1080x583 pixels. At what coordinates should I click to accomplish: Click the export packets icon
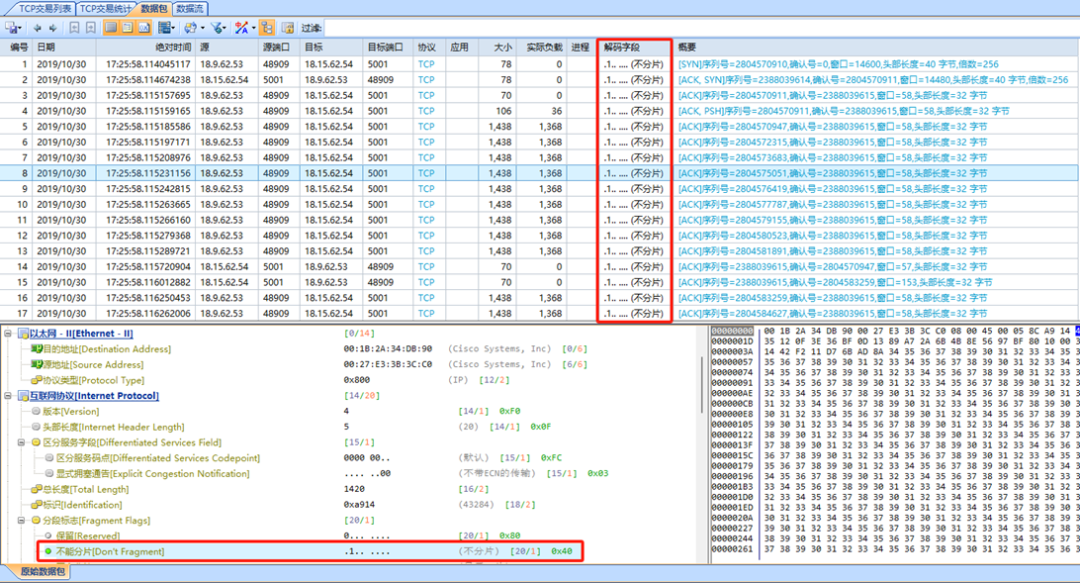[x=189, y=28]
